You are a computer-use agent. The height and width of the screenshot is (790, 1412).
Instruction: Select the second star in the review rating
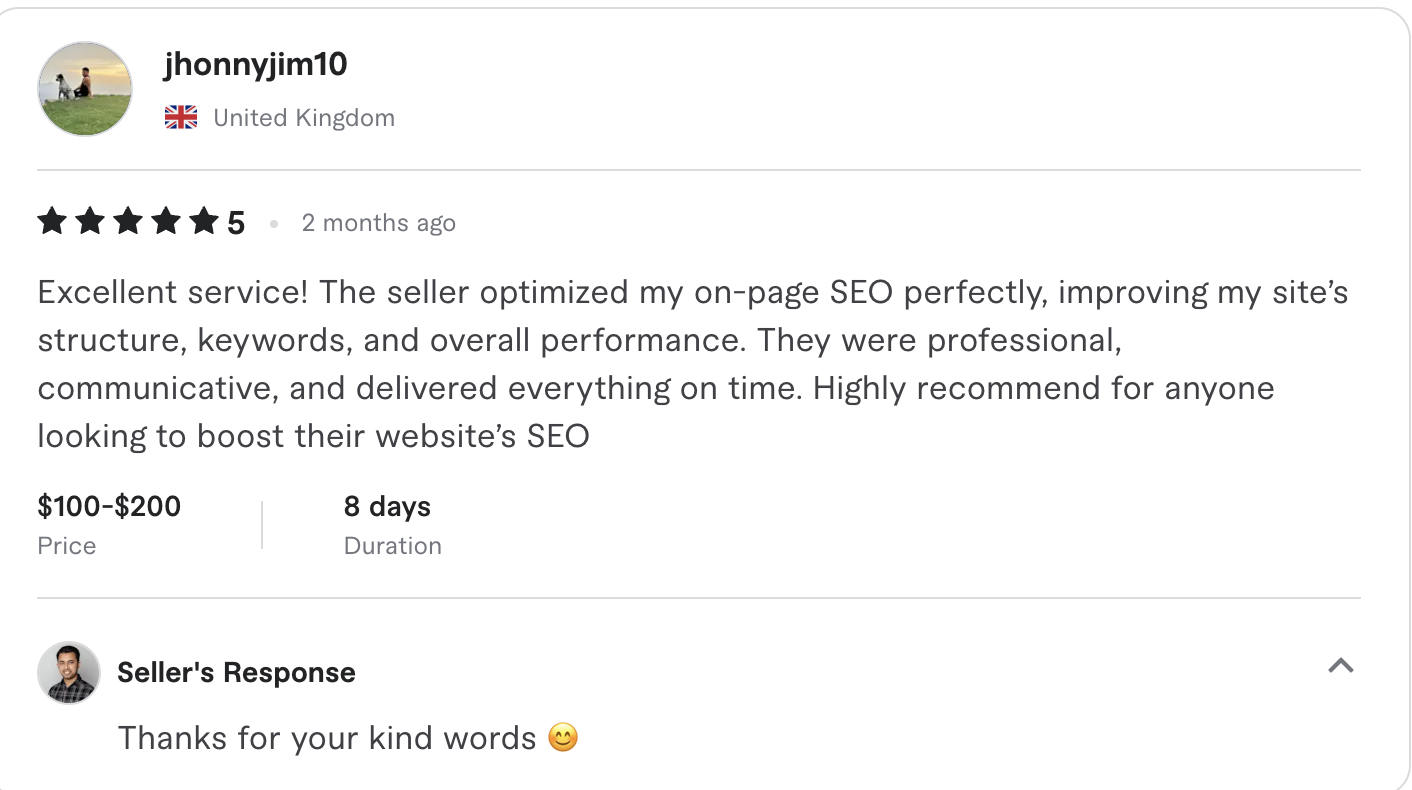click(x=90, y=221)
